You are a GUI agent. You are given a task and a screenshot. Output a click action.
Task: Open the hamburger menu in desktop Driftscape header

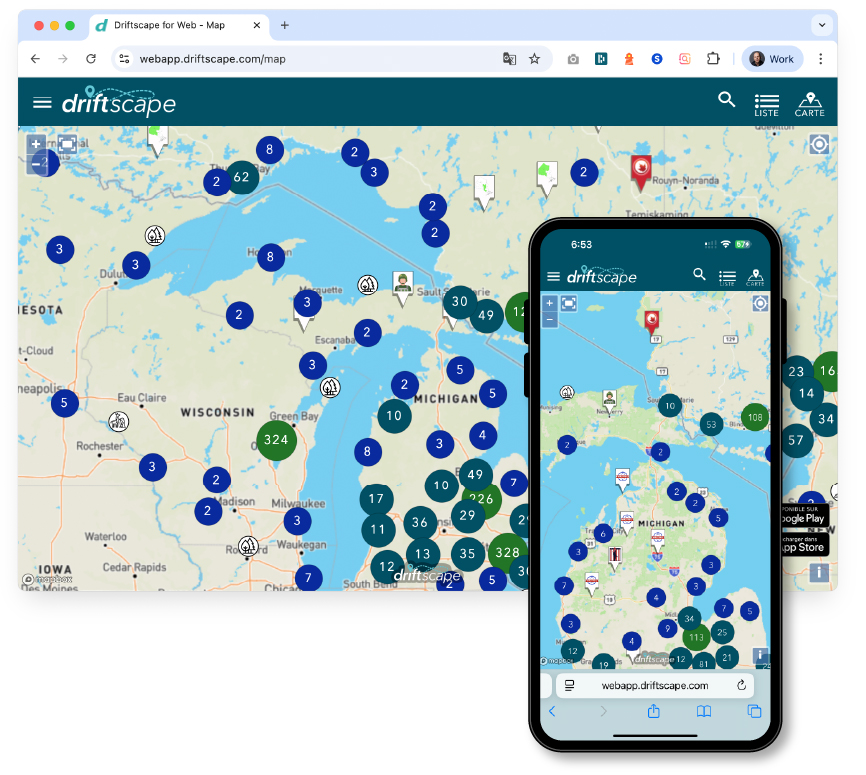coord(42,103)
